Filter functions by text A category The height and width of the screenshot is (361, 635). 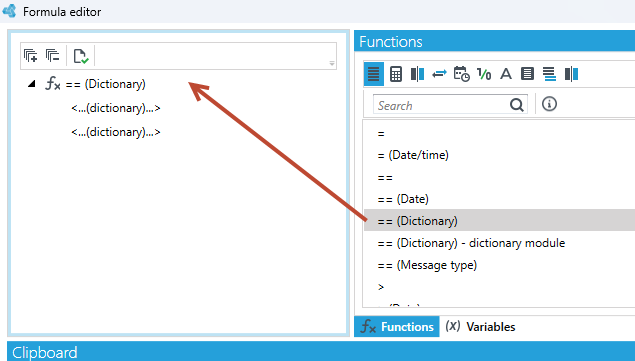tap(505, 74)
